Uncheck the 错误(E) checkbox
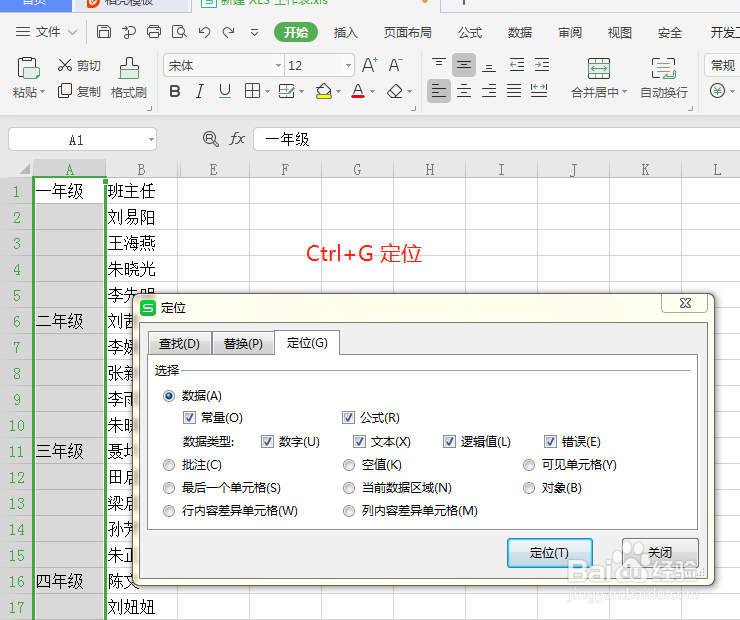Screen dimensions: 740x620 click(550, 442)
